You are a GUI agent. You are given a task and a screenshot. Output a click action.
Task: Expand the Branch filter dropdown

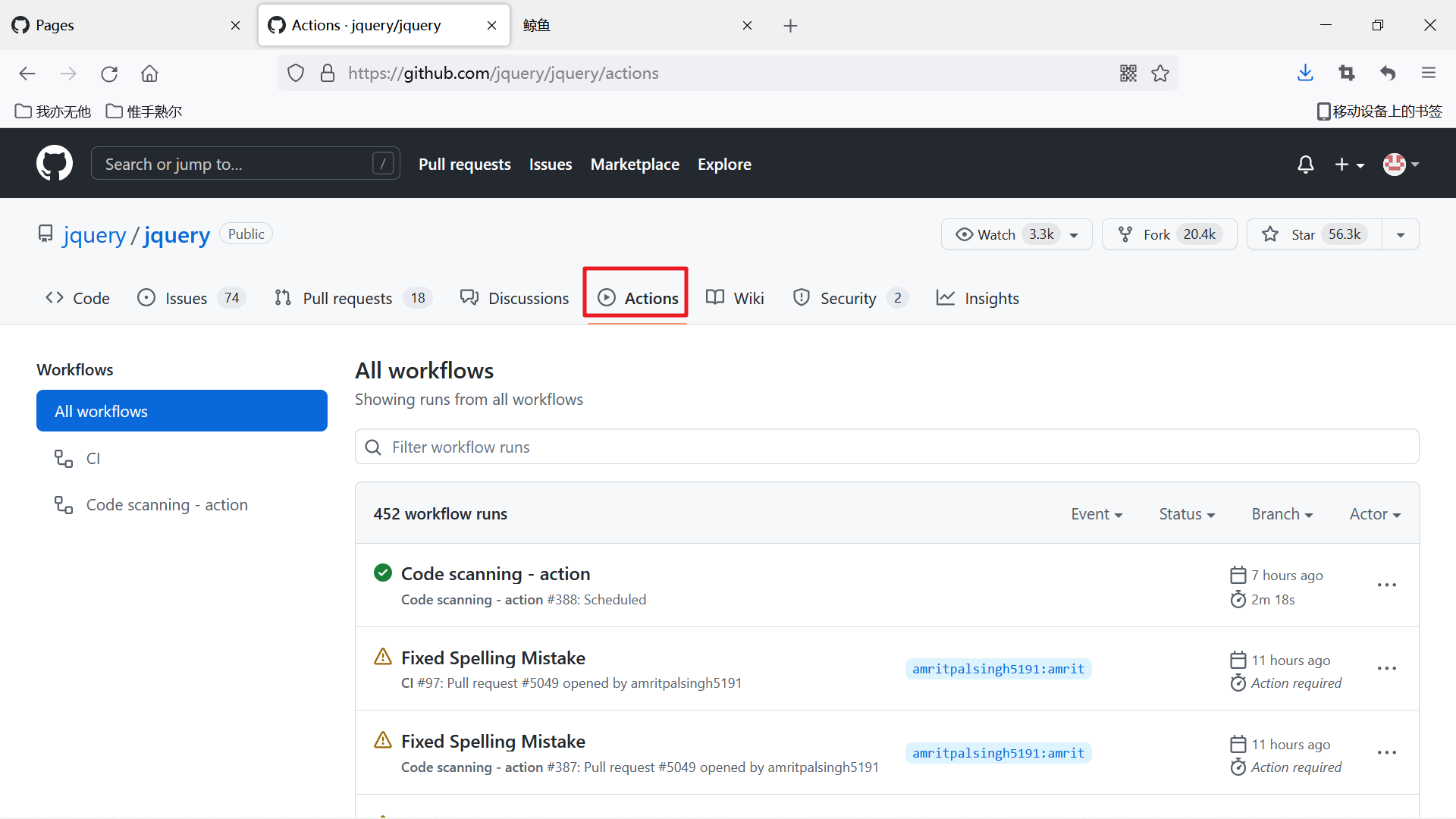1283,514
